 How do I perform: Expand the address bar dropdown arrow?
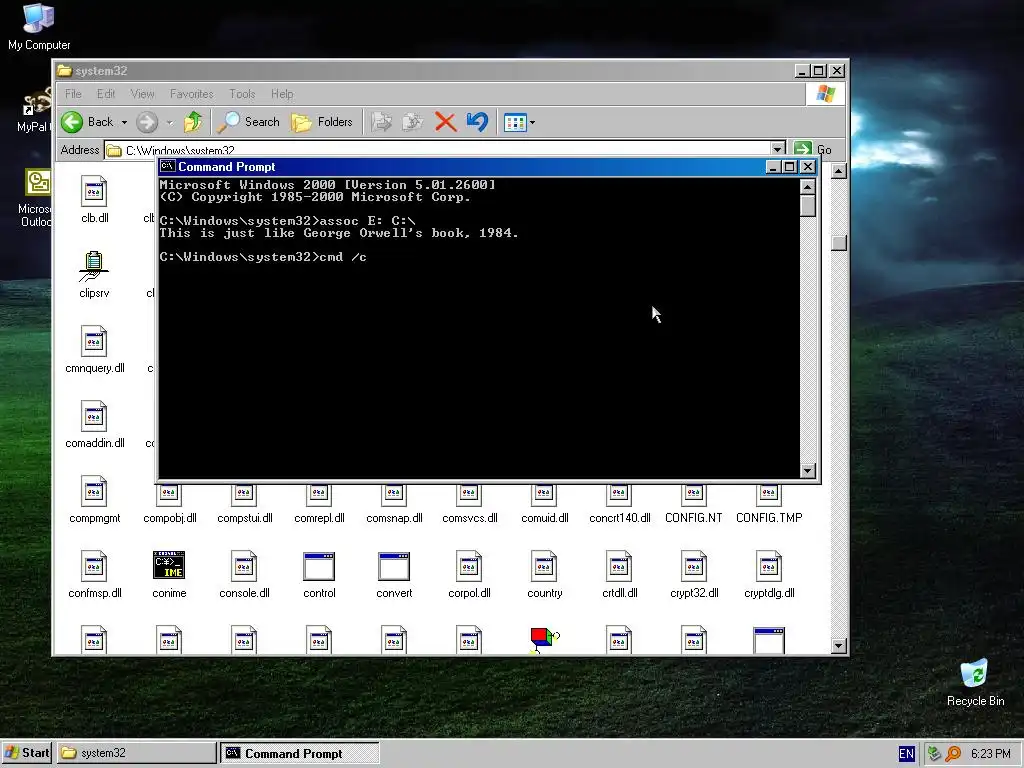tap(777, 150)
